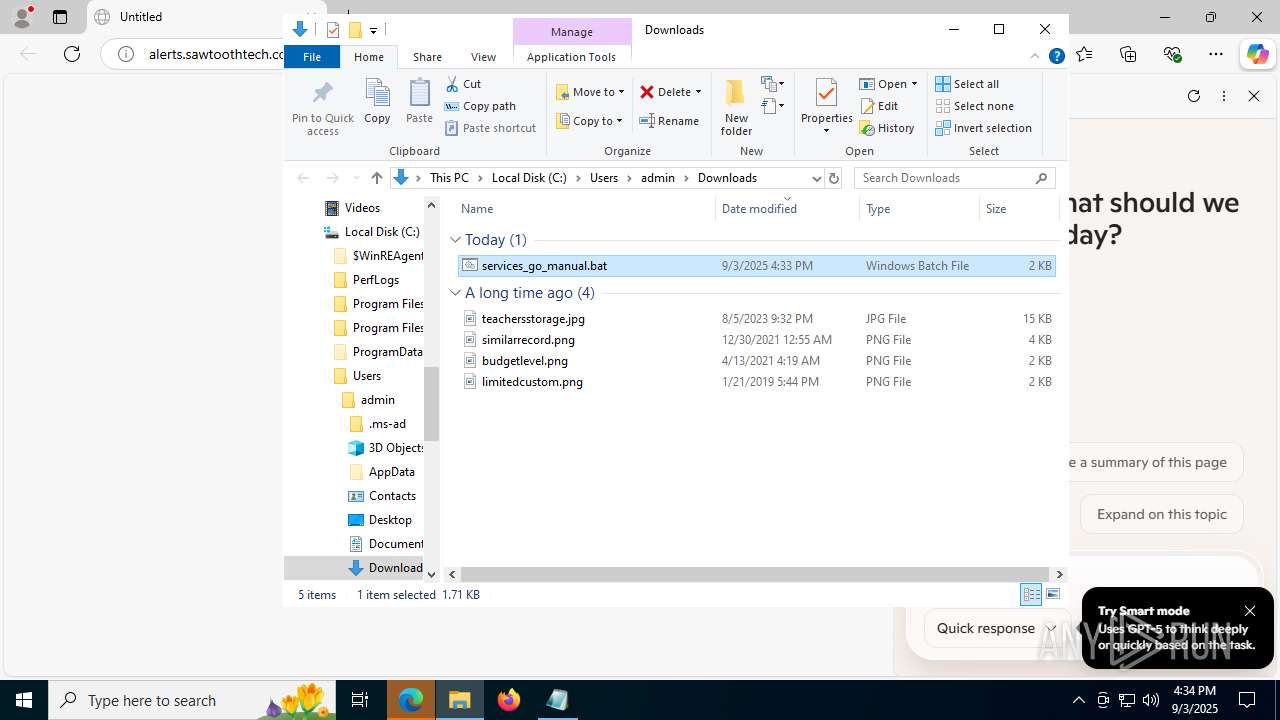Screen dimensions: 1280x720
Task: Open Explorer Help question mark
Action: 1056,57
